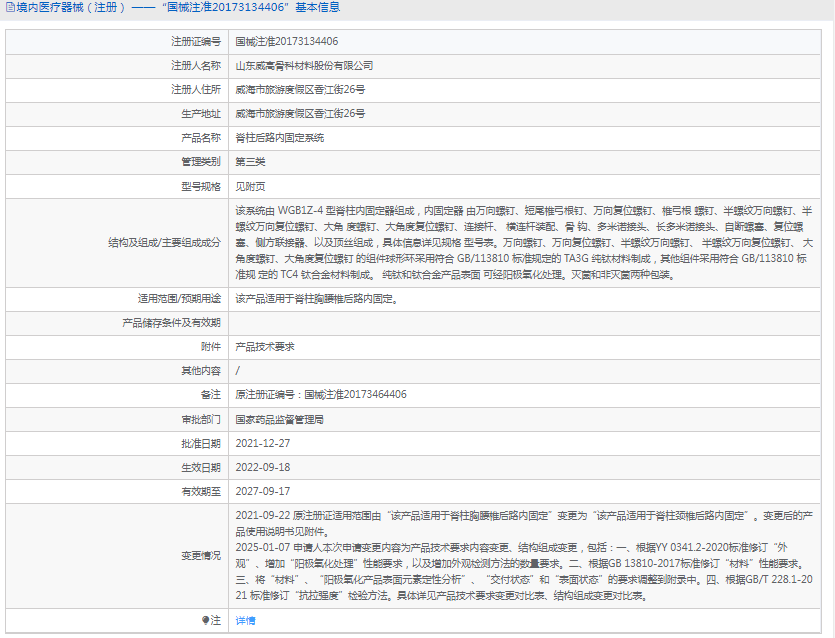Click the 变更情况 row label
The image size is (835, 638).
(201, 555)
